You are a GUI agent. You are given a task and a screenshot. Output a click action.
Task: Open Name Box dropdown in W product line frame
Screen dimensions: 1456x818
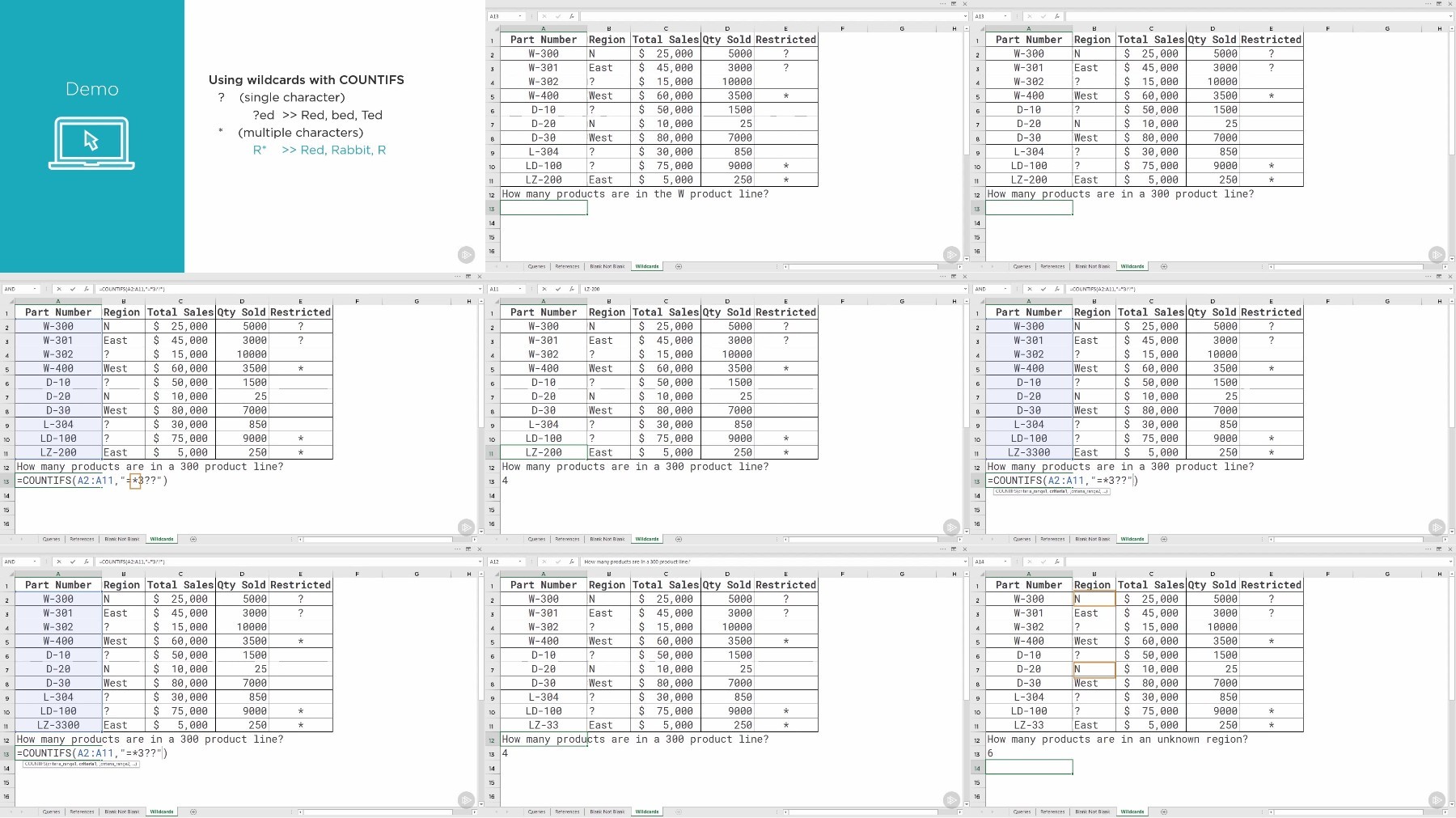click(x=520, y=16)
